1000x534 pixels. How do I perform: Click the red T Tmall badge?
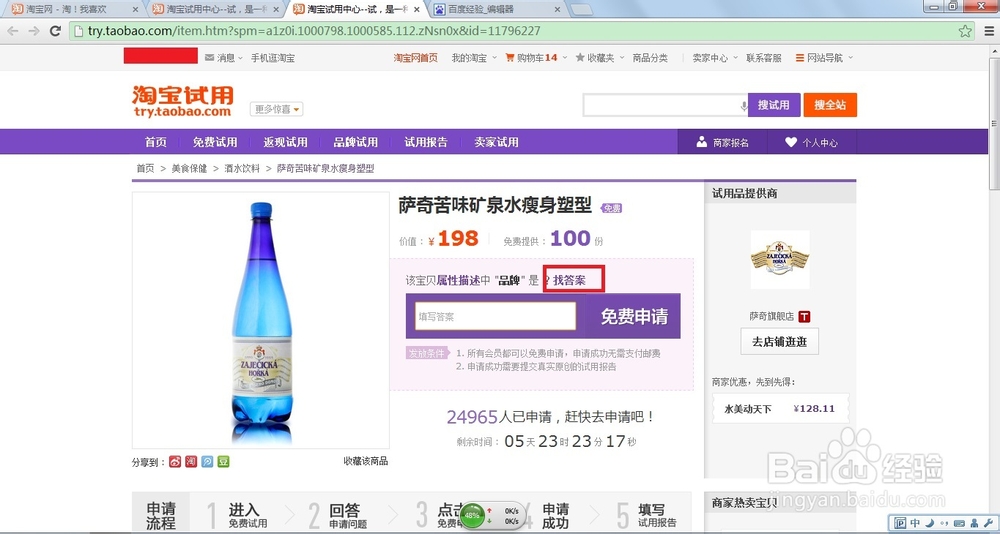coord(804,316)
